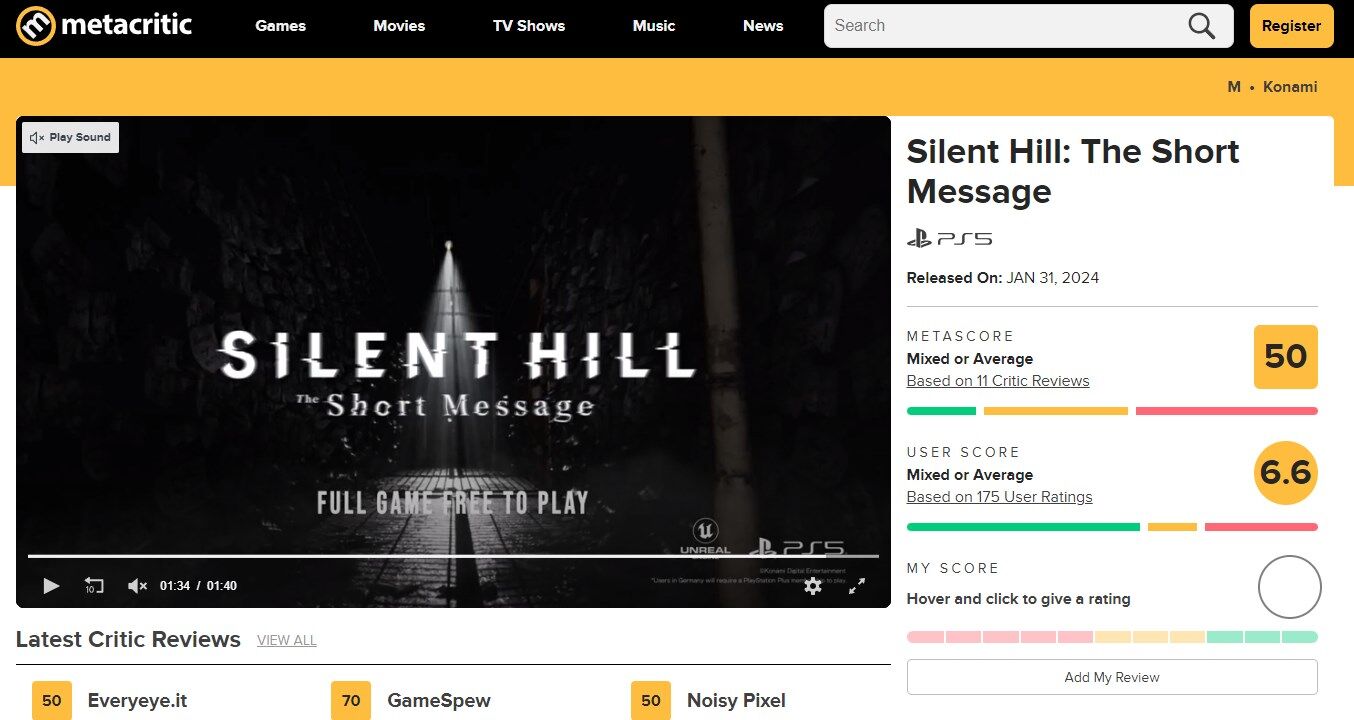1354x720 pixels.
Task: Click the GameSpew score 70 badge
Action: tap(351, 701)
